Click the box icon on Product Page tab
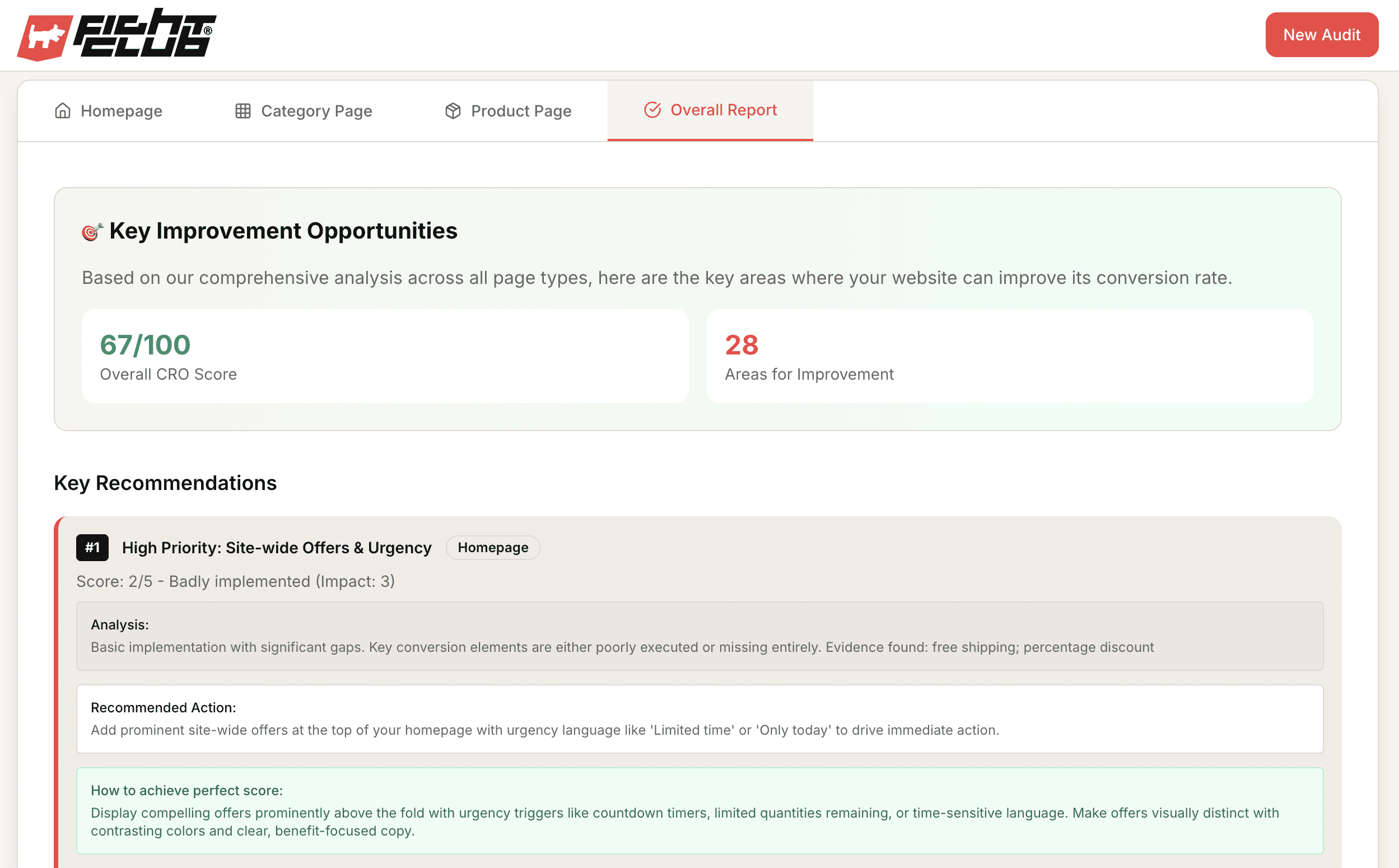Viewport: 1399px width, 868px height. [x=453, y=110]
